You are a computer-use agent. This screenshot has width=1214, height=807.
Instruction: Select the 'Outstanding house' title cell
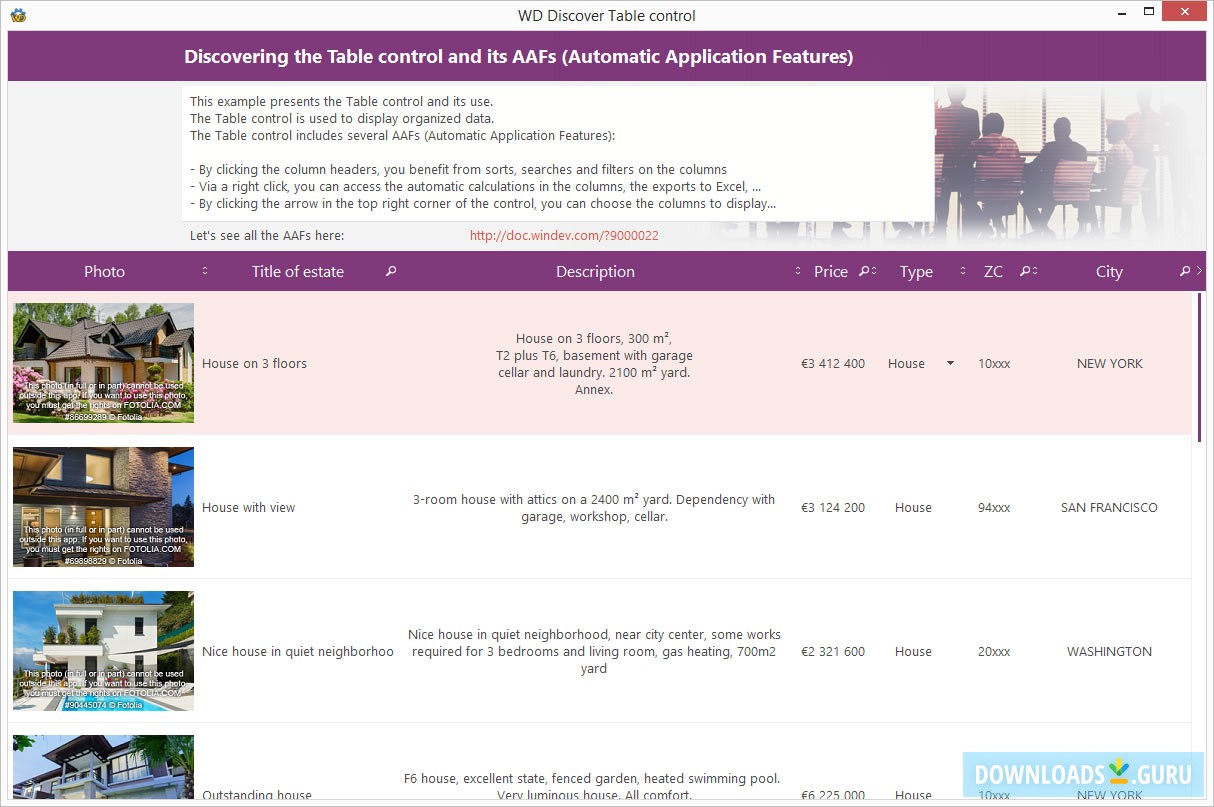coord(257,795)
